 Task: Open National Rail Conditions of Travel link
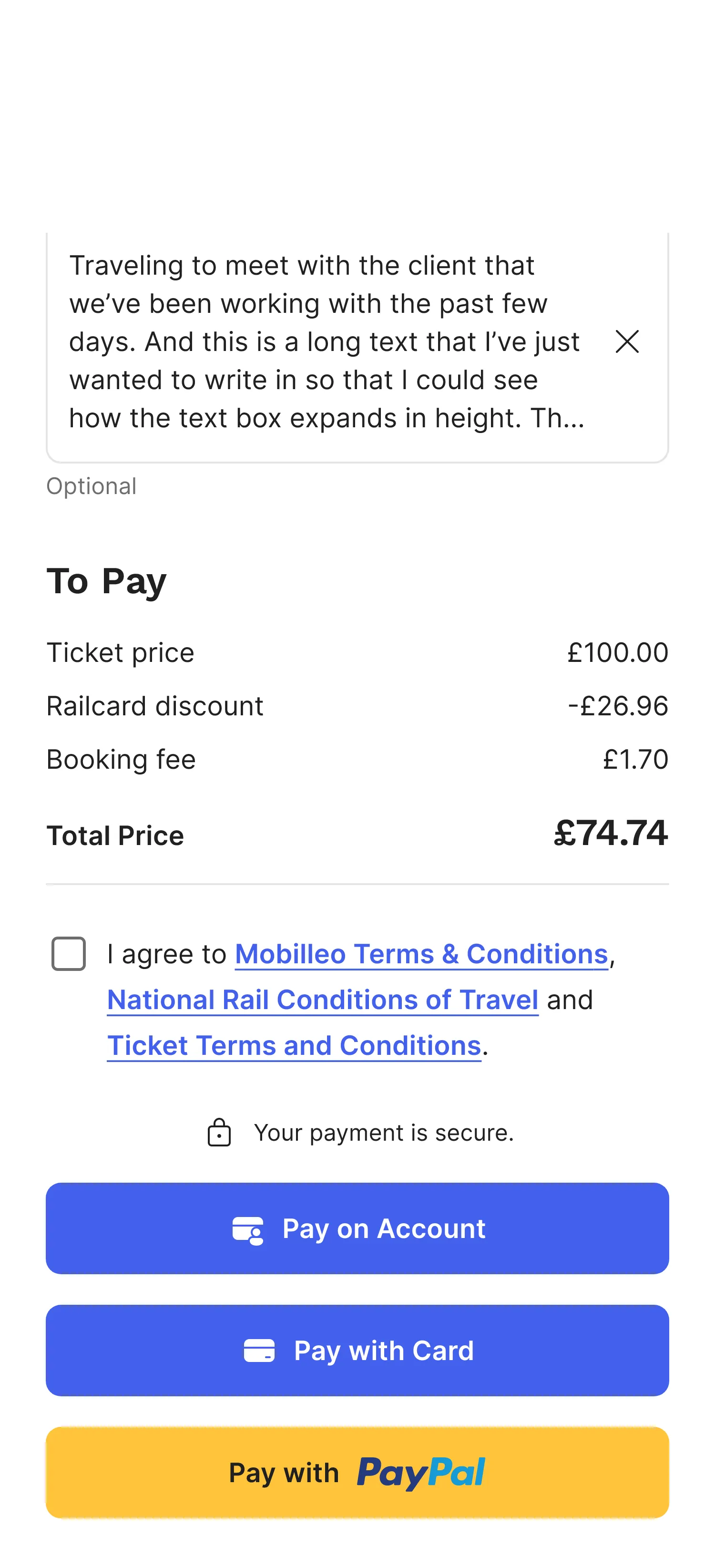pyautogui.click(x=323, y=1000)
